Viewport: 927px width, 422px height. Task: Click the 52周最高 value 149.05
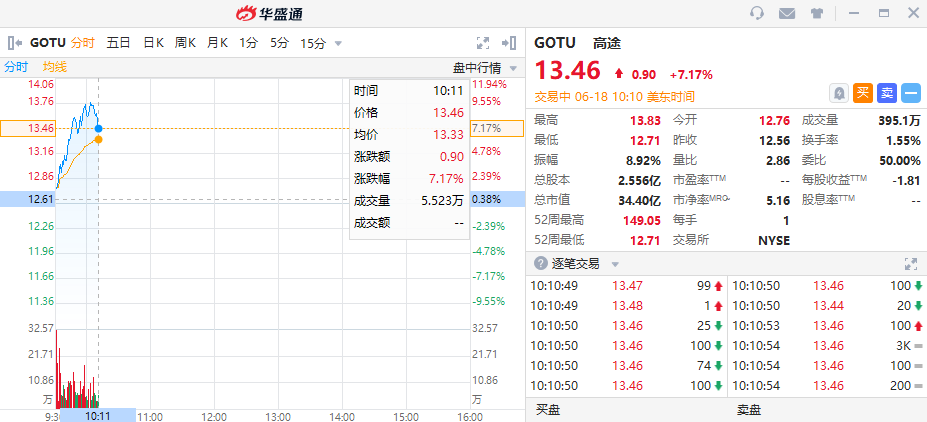[642, 220]
